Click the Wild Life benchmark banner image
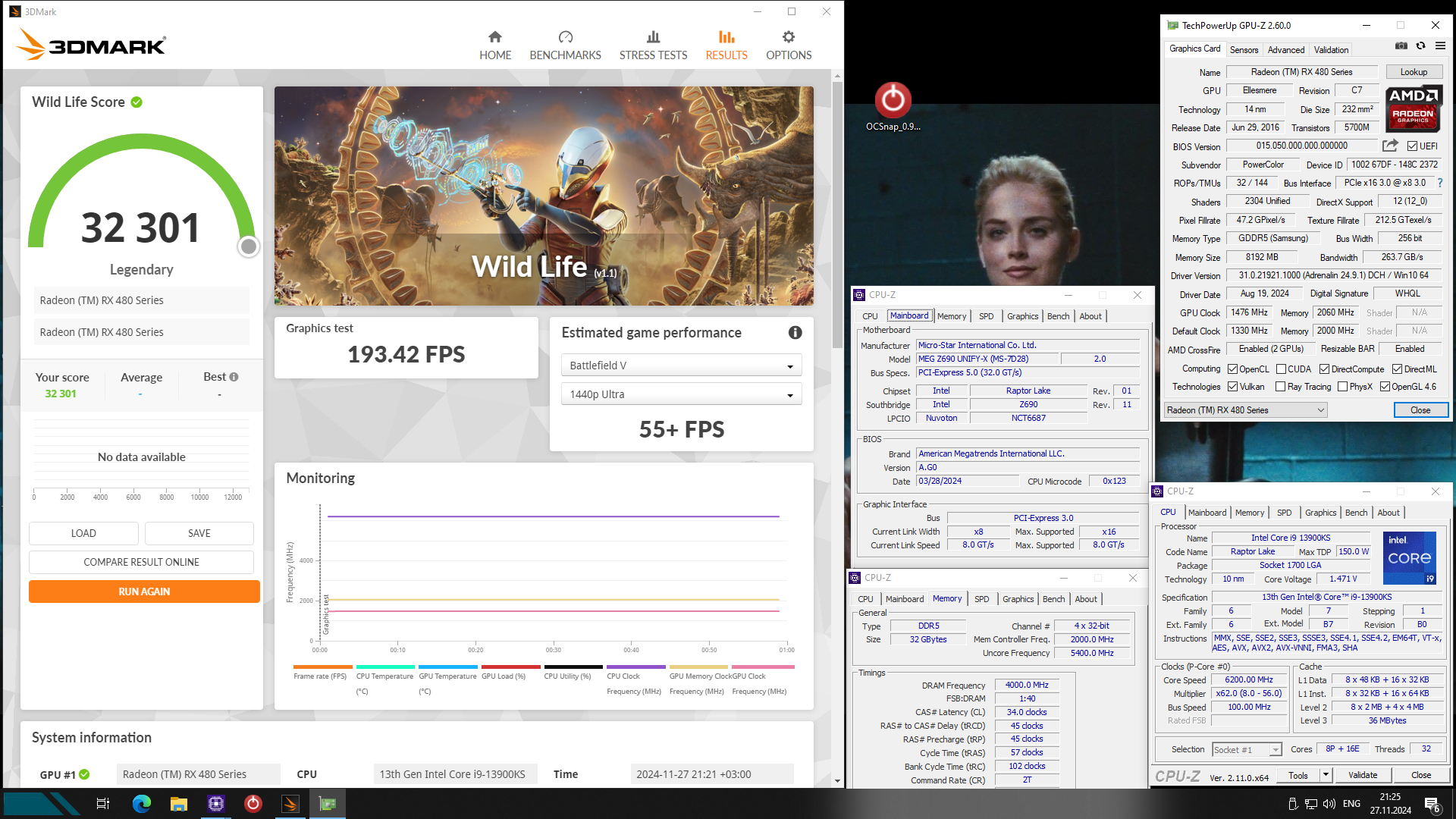 coord(544,196)
